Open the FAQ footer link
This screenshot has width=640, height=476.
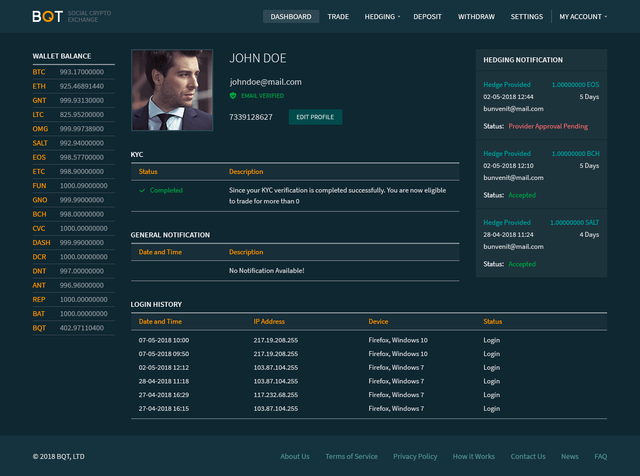[600, 456]
